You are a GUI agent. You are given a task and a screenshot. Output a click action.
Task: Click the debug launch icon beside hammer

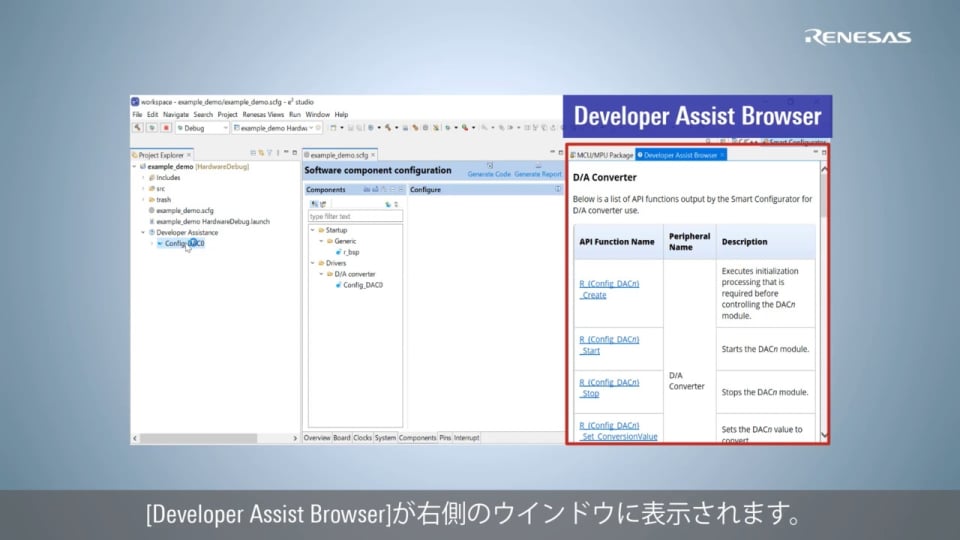click(151, 128)
